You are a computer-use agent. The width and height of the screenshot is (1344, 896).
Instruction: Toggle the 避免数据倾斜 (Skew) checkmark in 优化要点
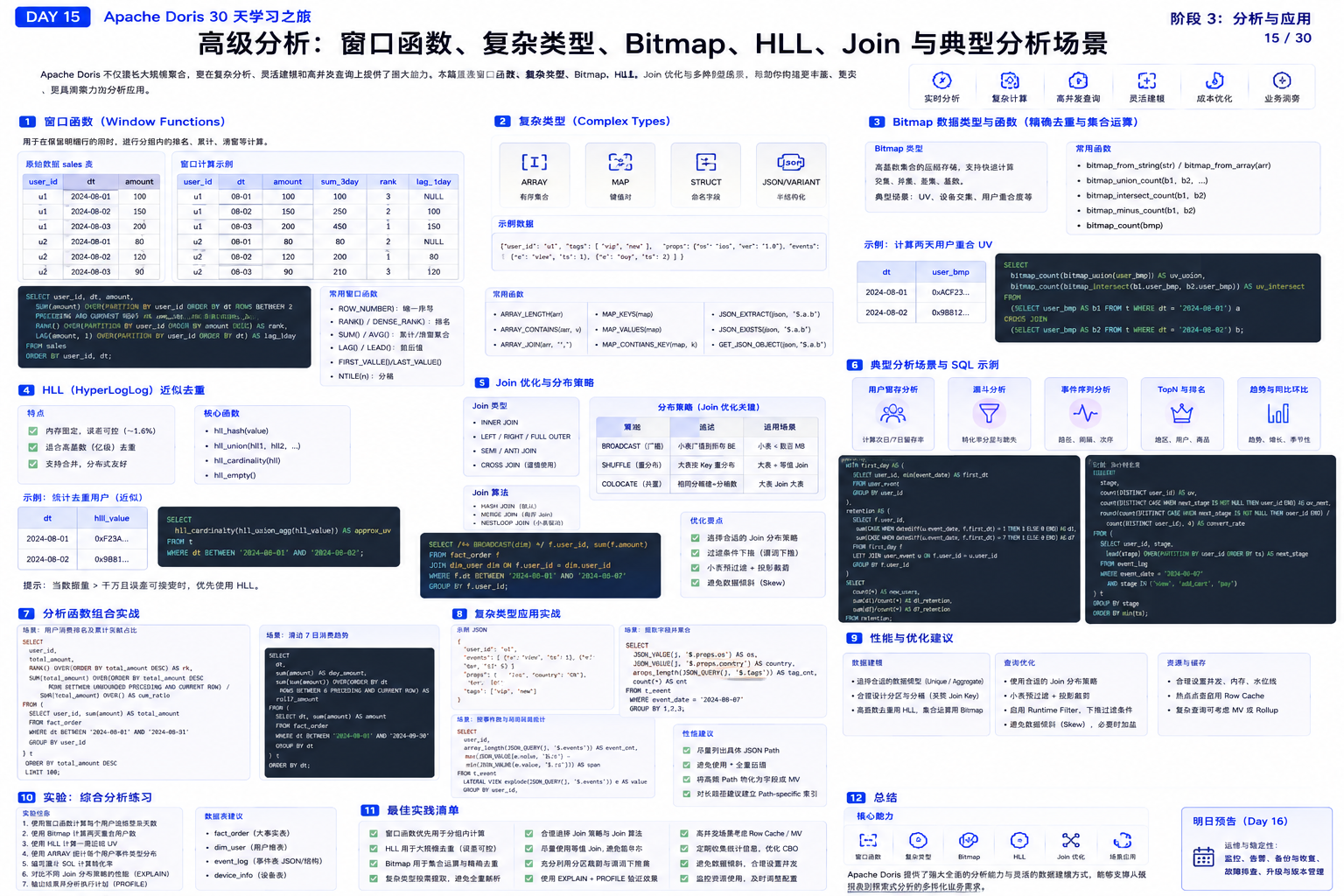point(696,583)
